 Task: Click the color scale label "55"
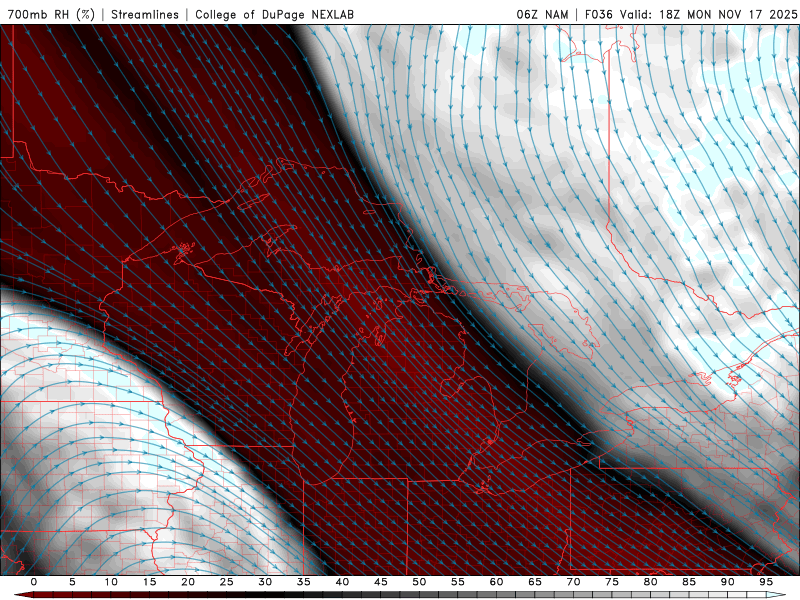click(x=458, y=582)
